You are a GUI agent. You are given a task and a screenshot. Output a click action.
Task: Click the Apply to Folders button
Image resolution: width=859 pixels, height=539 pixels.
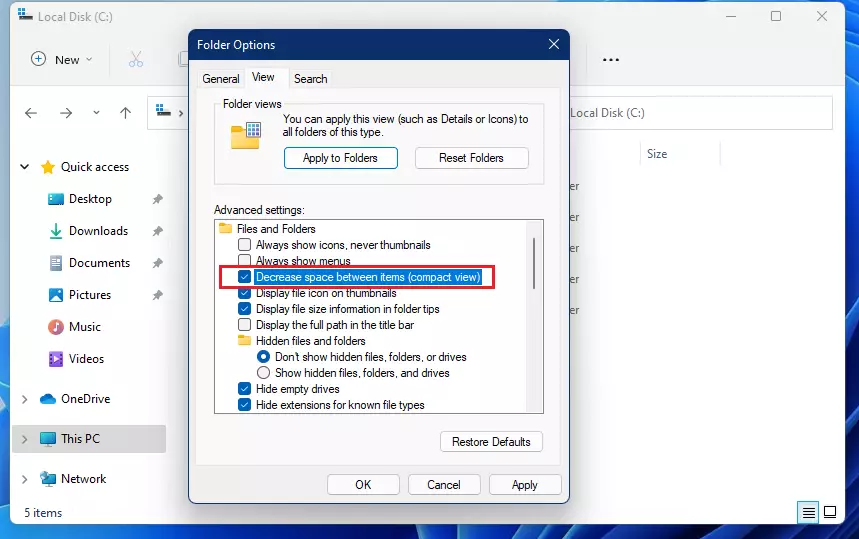(341, 158)
